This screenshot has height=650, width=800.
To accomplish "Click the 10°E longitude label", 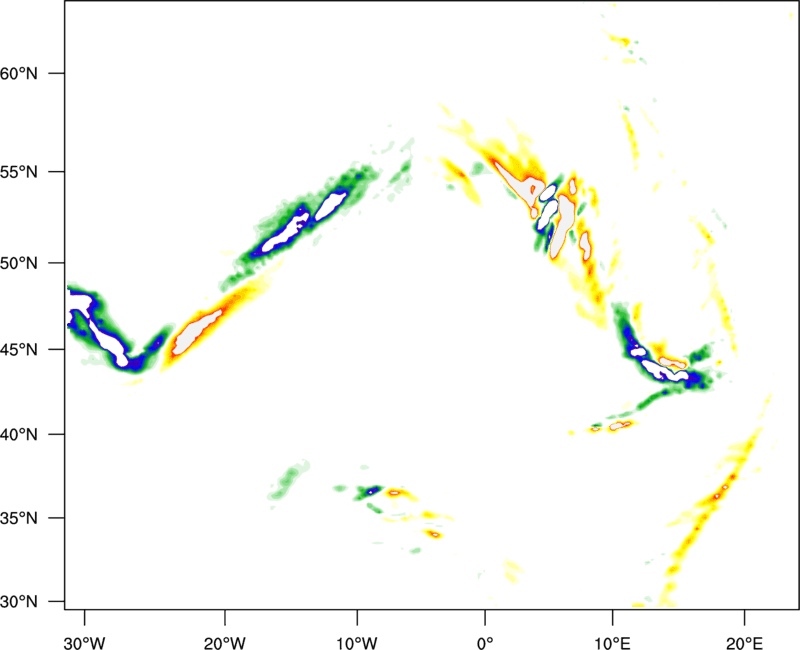I will (612, 643).
